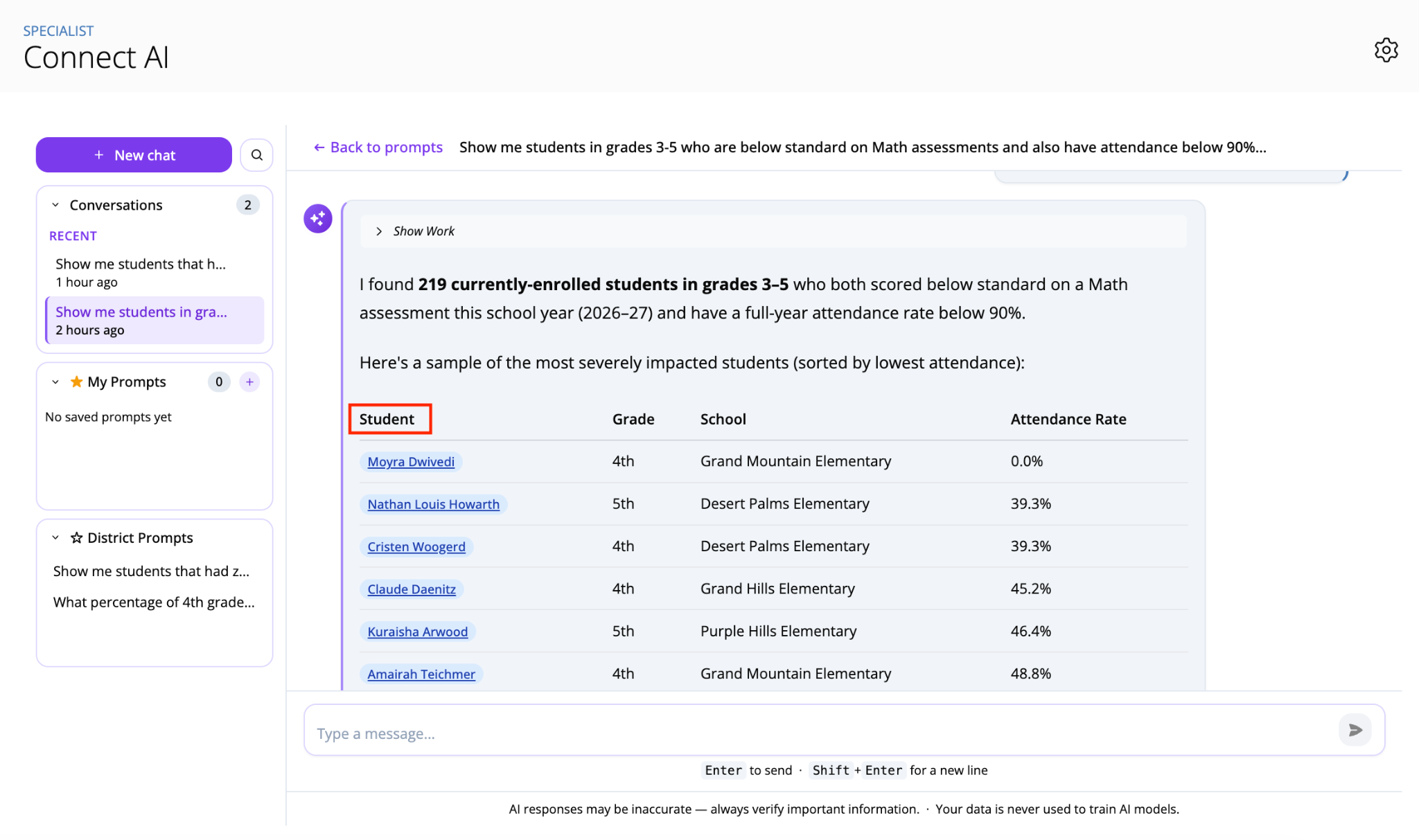Screen dimensions: 1419x840
Task: Open Moyra Dwivedi student link
Action: [x=411, y=462]
